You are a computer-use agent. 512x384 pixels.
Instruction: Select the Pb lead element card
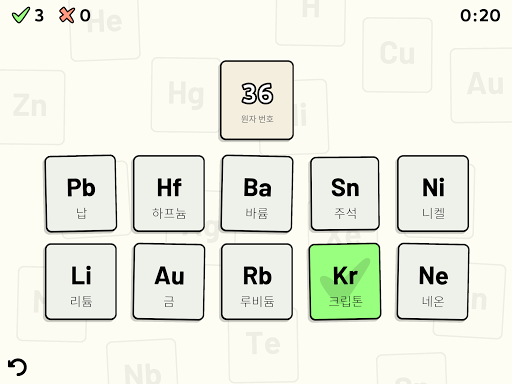(81, 193)
